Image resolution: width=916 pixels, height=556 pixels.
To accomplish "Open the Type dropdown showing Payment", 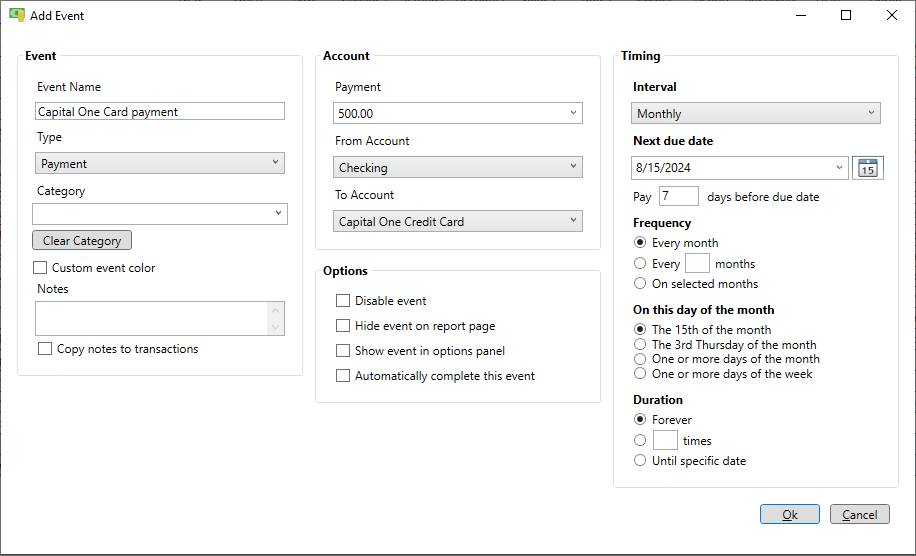I will pos(159,164).
